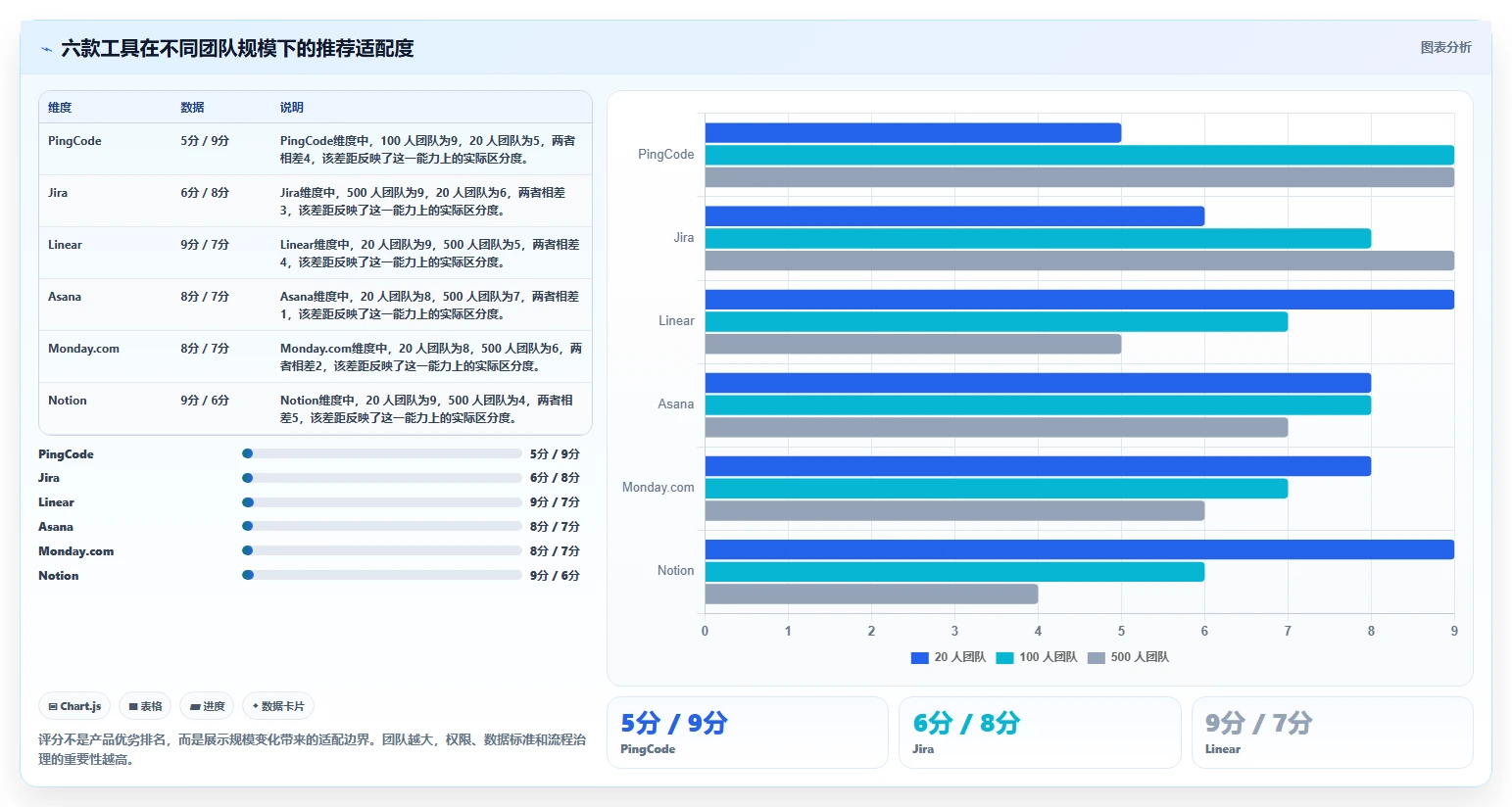Select the PingCode table row name
Image resolution: width=1512 pixels, height=807 pixels.
[x=74, y=141]
